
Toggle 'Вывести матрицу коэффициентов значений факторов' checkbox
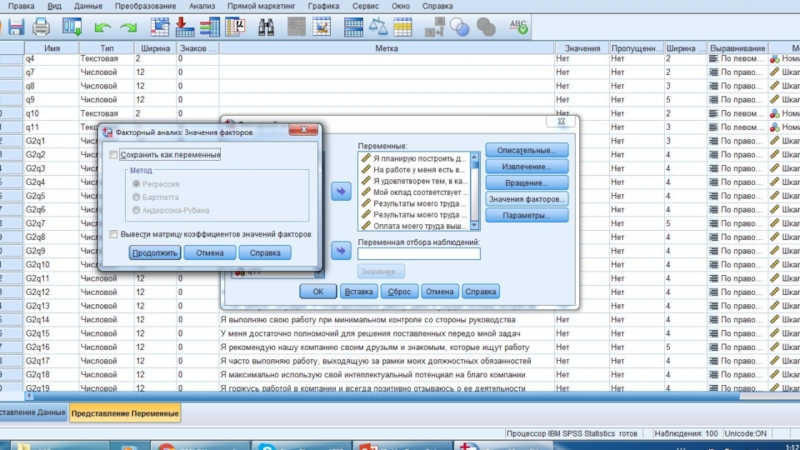[113, 234]
